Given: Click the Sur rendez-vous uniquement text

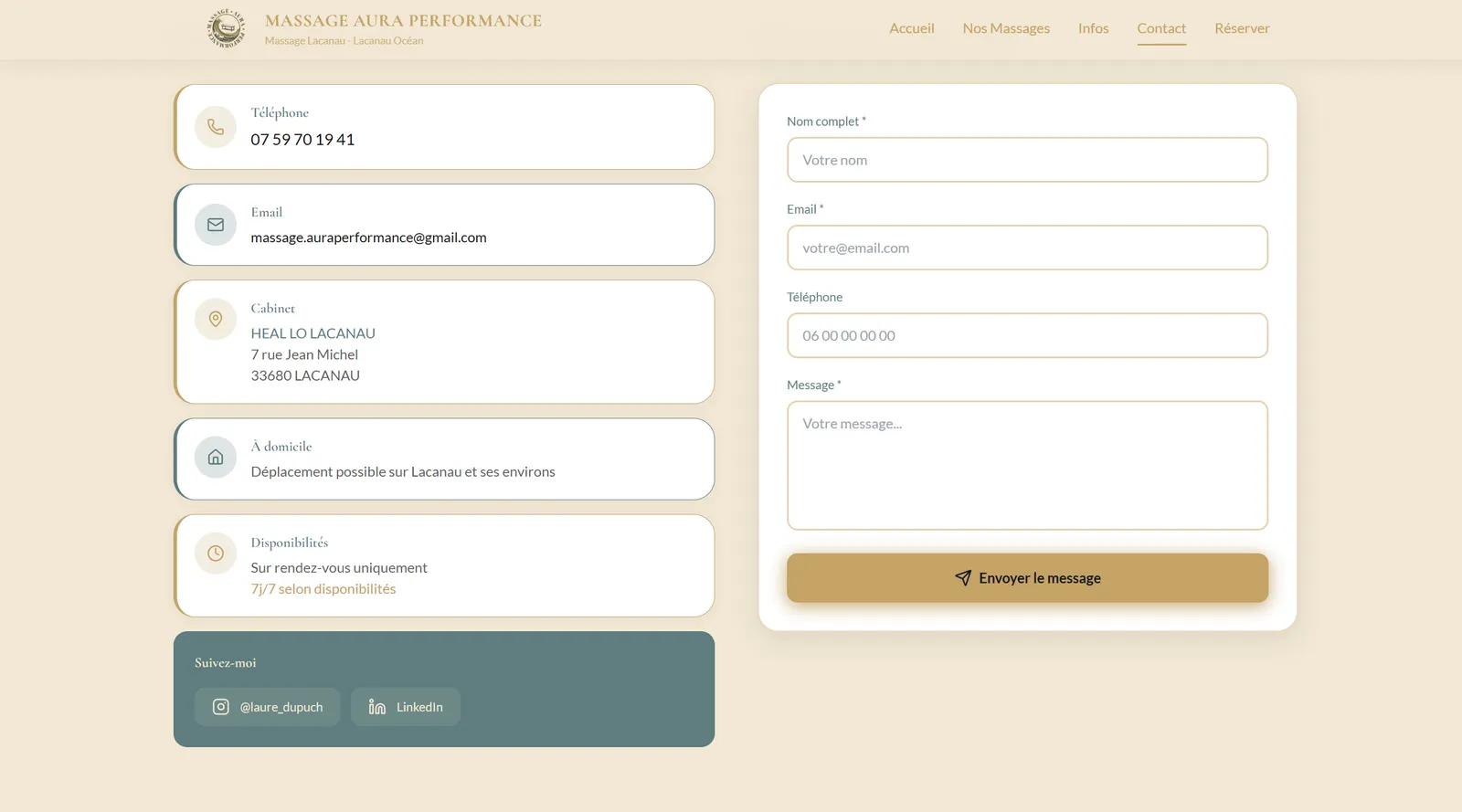Looking at the screenshot, I should pos(339,568).
